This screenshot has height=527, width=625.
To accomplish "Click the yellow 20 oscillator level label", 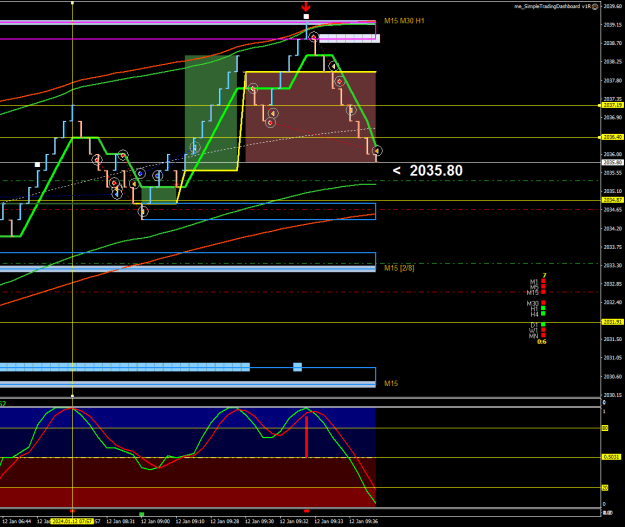I will 605,488.
